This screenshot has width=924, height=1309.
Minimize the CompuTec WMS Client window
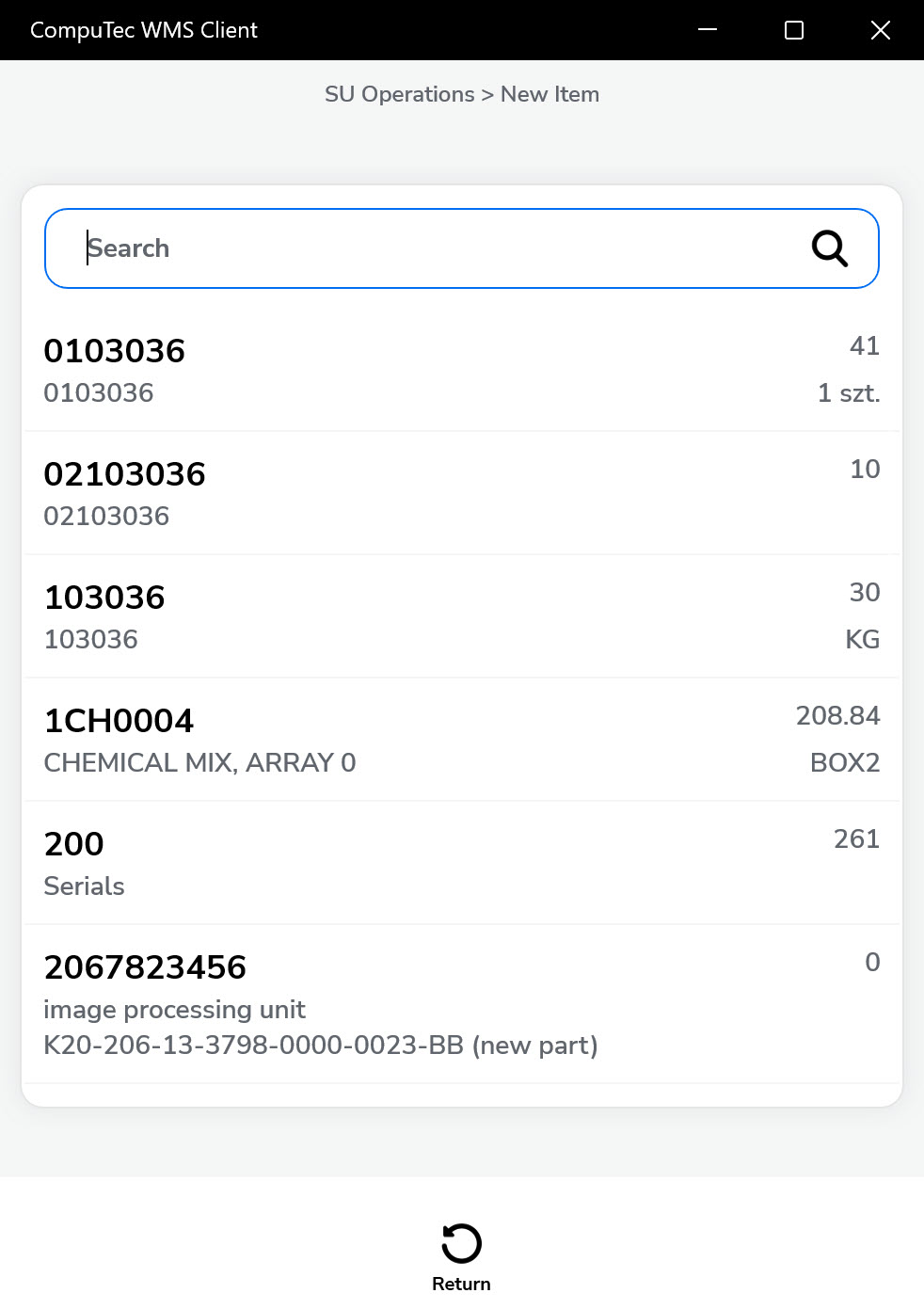click(708, 30)
